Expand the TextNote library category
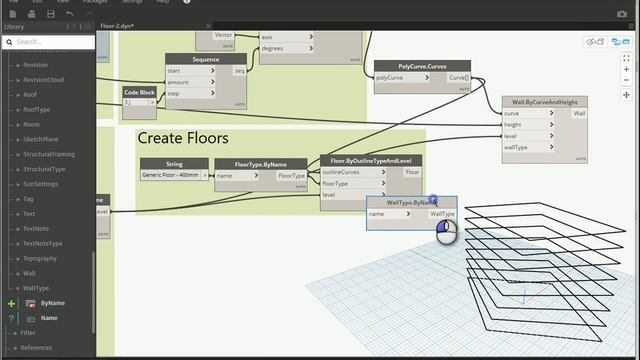640x360 pixels. (x=18, y=229)
